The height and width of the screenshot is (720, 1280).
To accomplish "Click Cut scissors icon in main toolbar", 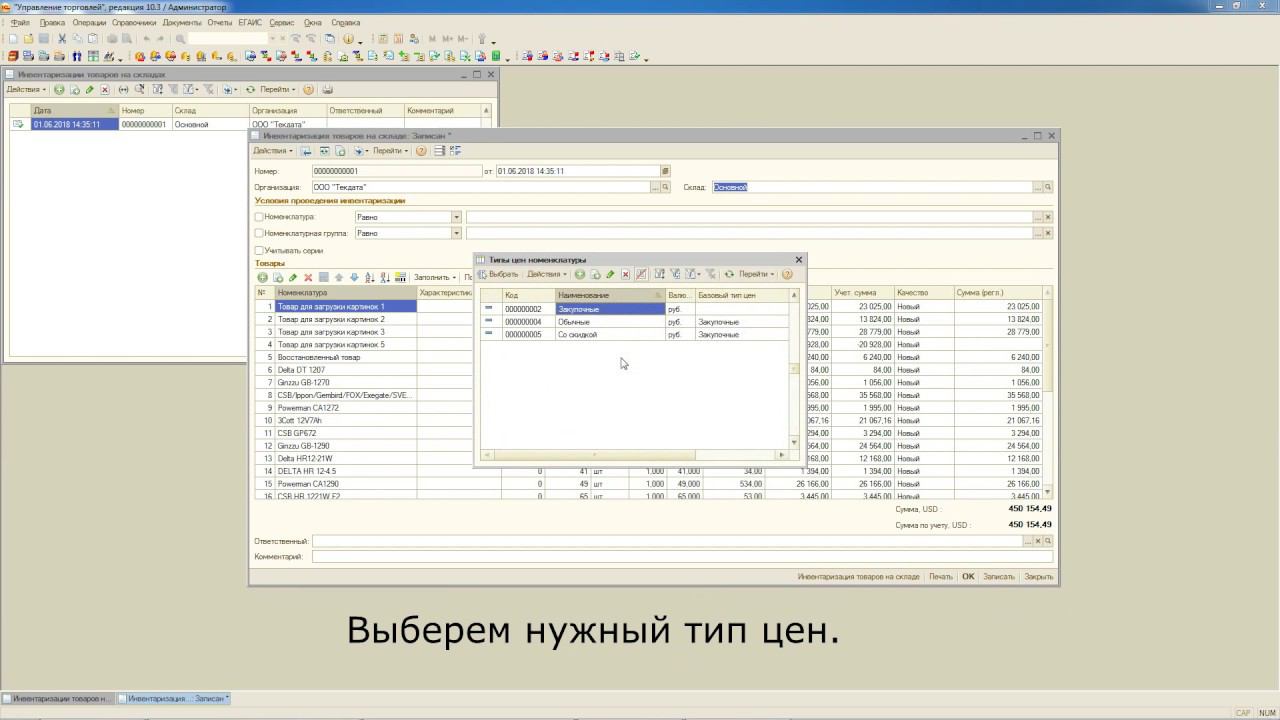I will (x=61, y=39).
